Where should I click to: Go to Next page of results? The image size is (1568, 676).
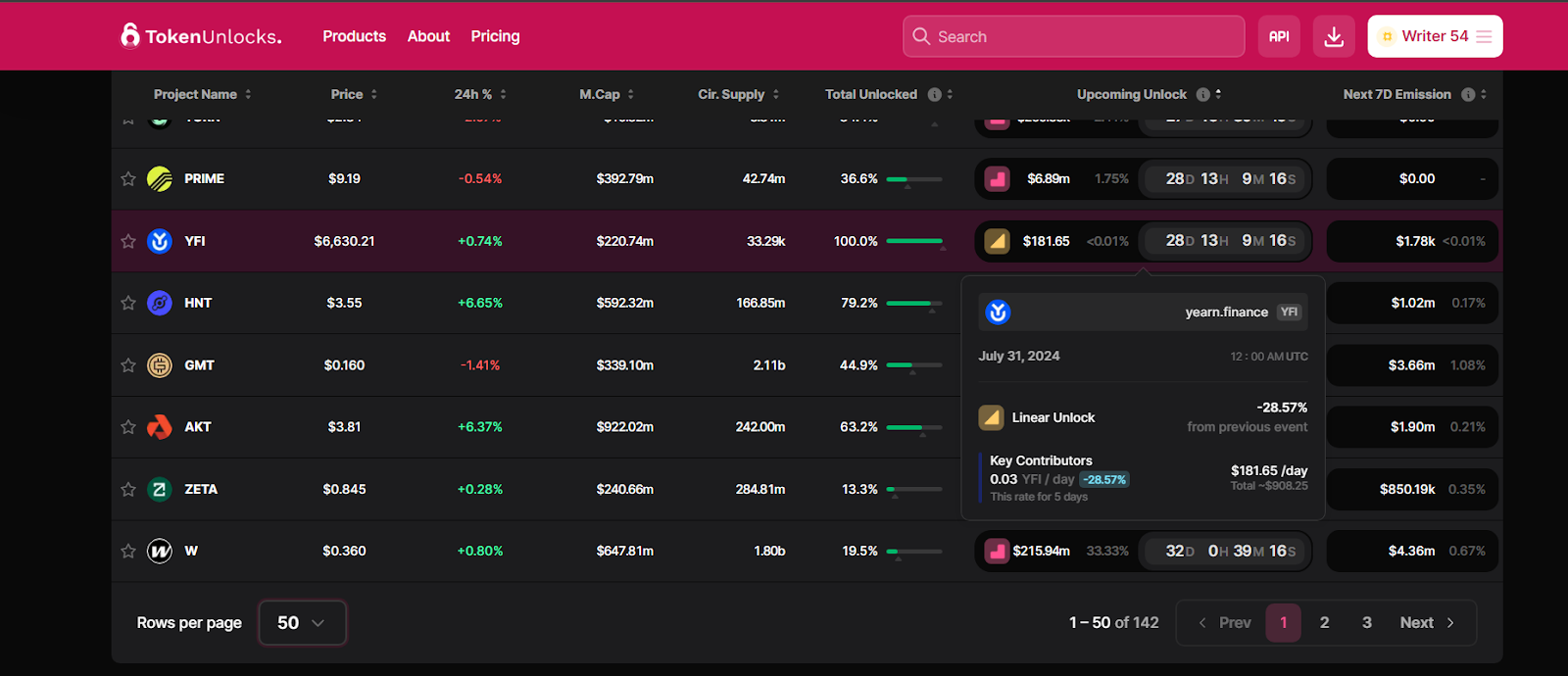pos(1426,623)
